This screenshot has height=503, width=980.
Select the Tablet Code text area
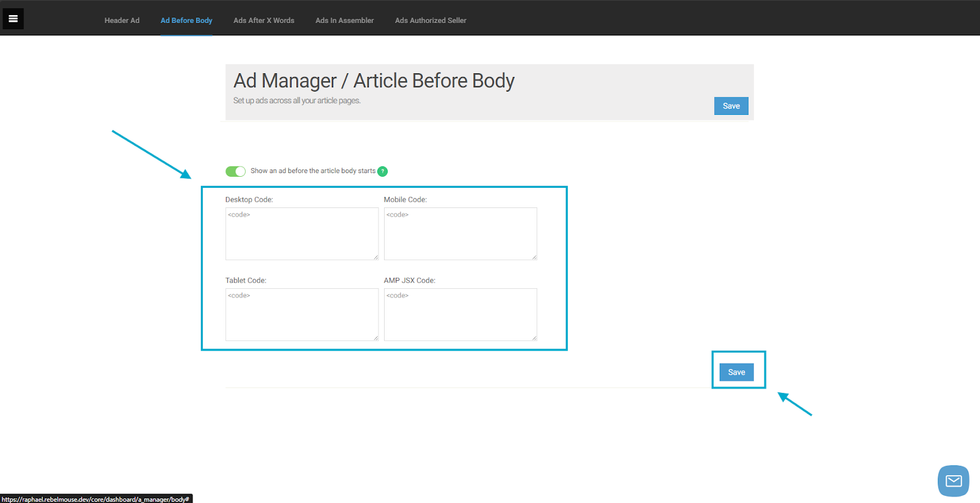click(x=301, y=314)
